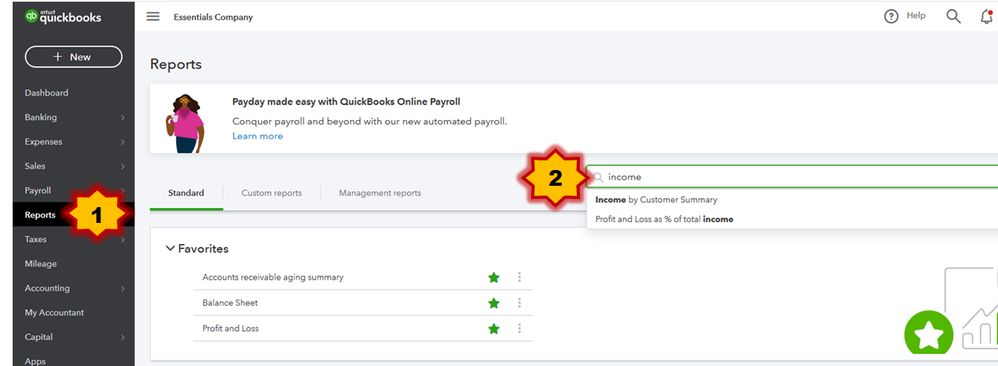
Task: Expand the Expenses submenu arrow
Action: [122, 142]
